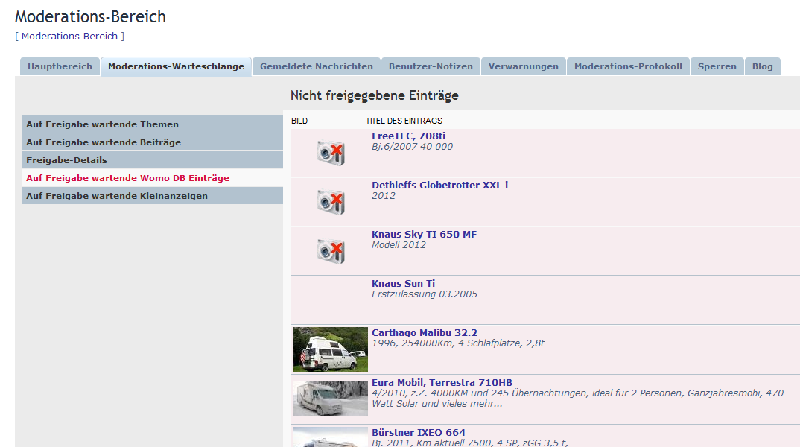Click the Carthago description starting '1996, 254000Km'

458,343
